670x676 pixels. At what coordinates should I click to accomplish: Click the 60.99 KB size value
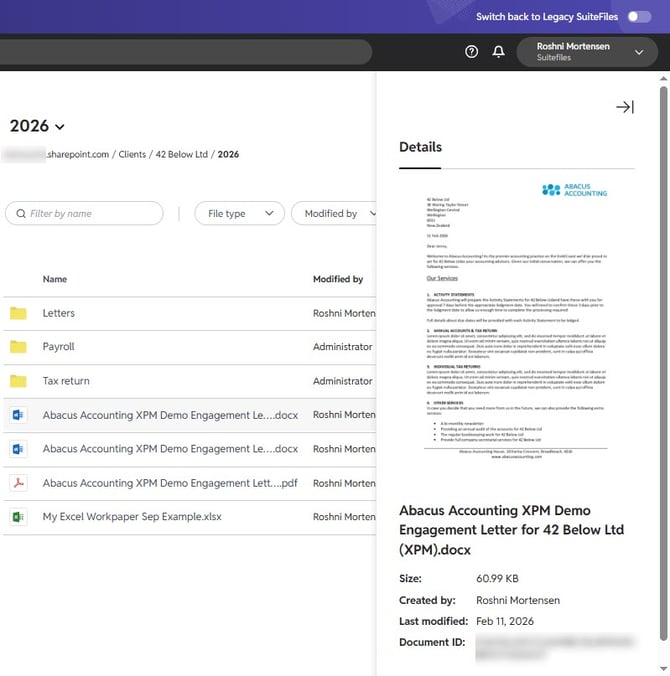(x=497, y=579)
